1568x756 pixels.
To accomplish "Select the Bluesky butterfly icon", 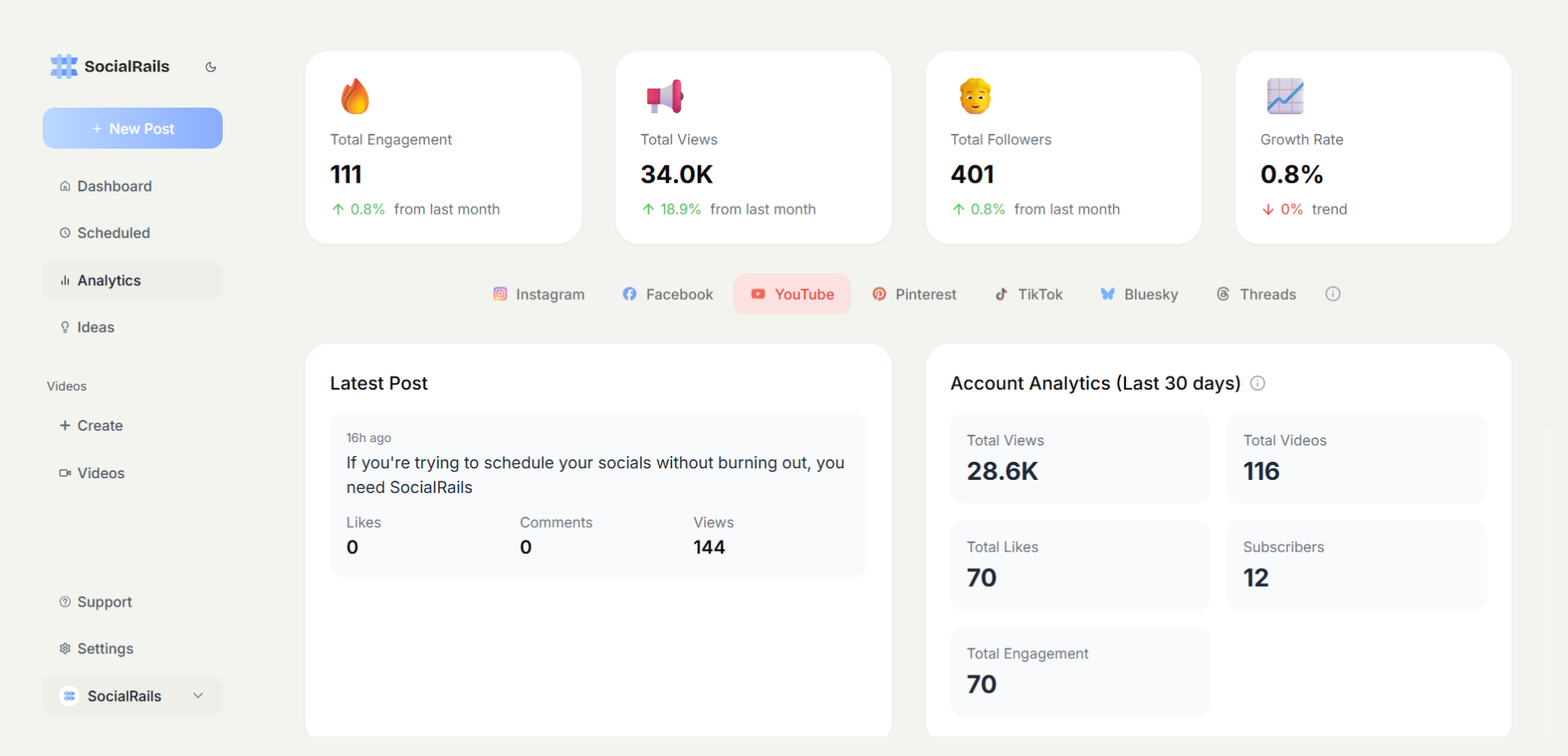I will coord(1107,293).
